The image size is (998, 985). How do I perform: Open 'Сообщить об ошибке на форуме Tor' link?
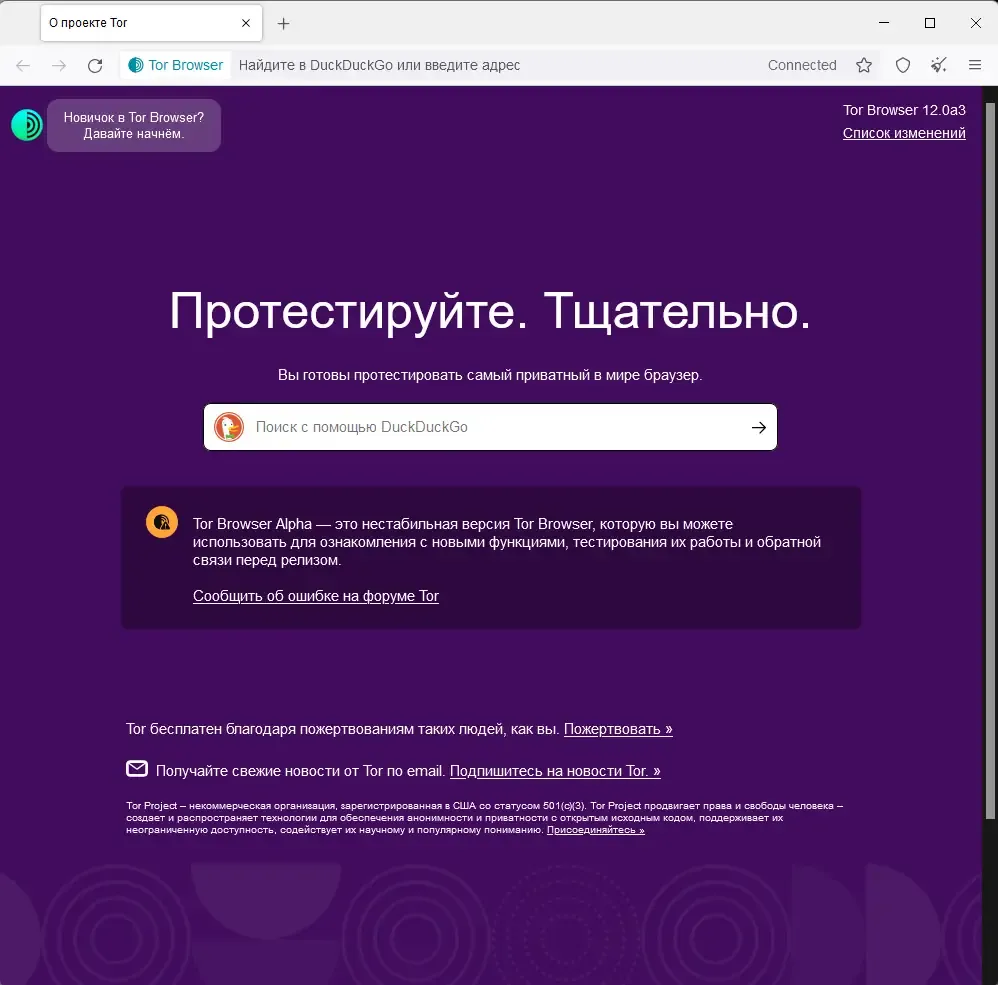point(316,596)
